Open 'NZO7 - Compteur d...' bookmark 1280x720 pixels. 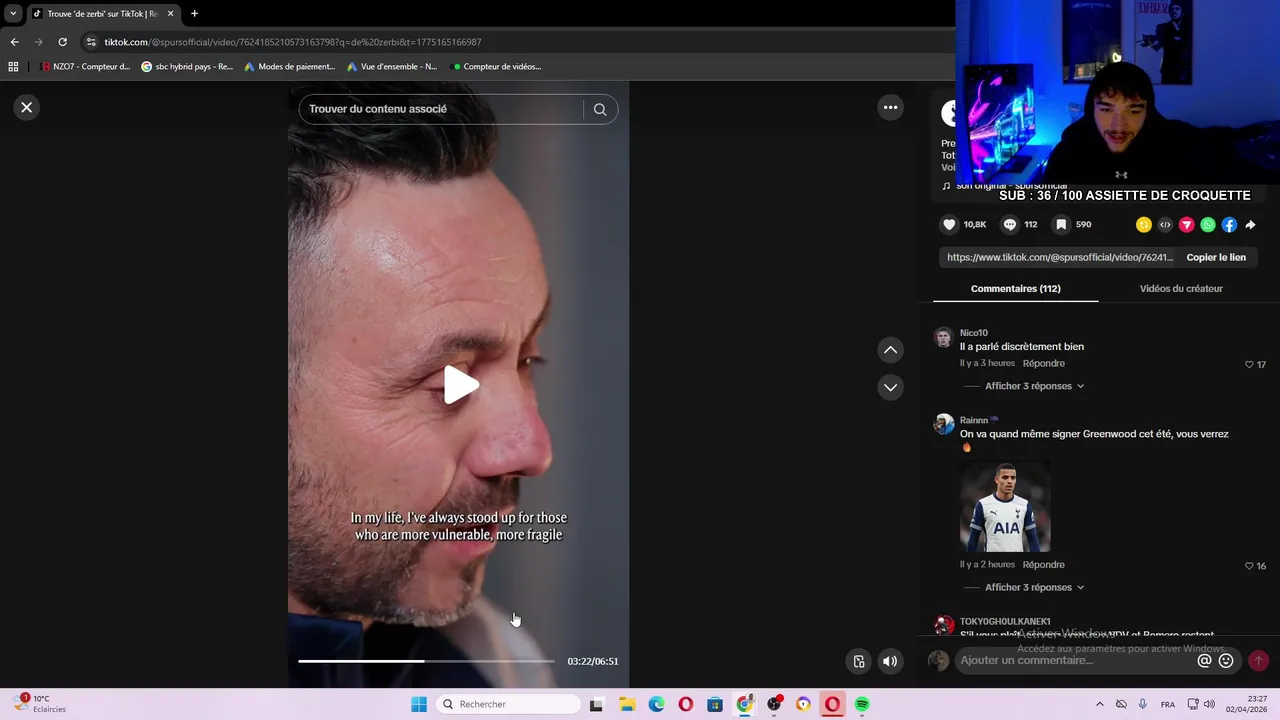coord(85,67)
